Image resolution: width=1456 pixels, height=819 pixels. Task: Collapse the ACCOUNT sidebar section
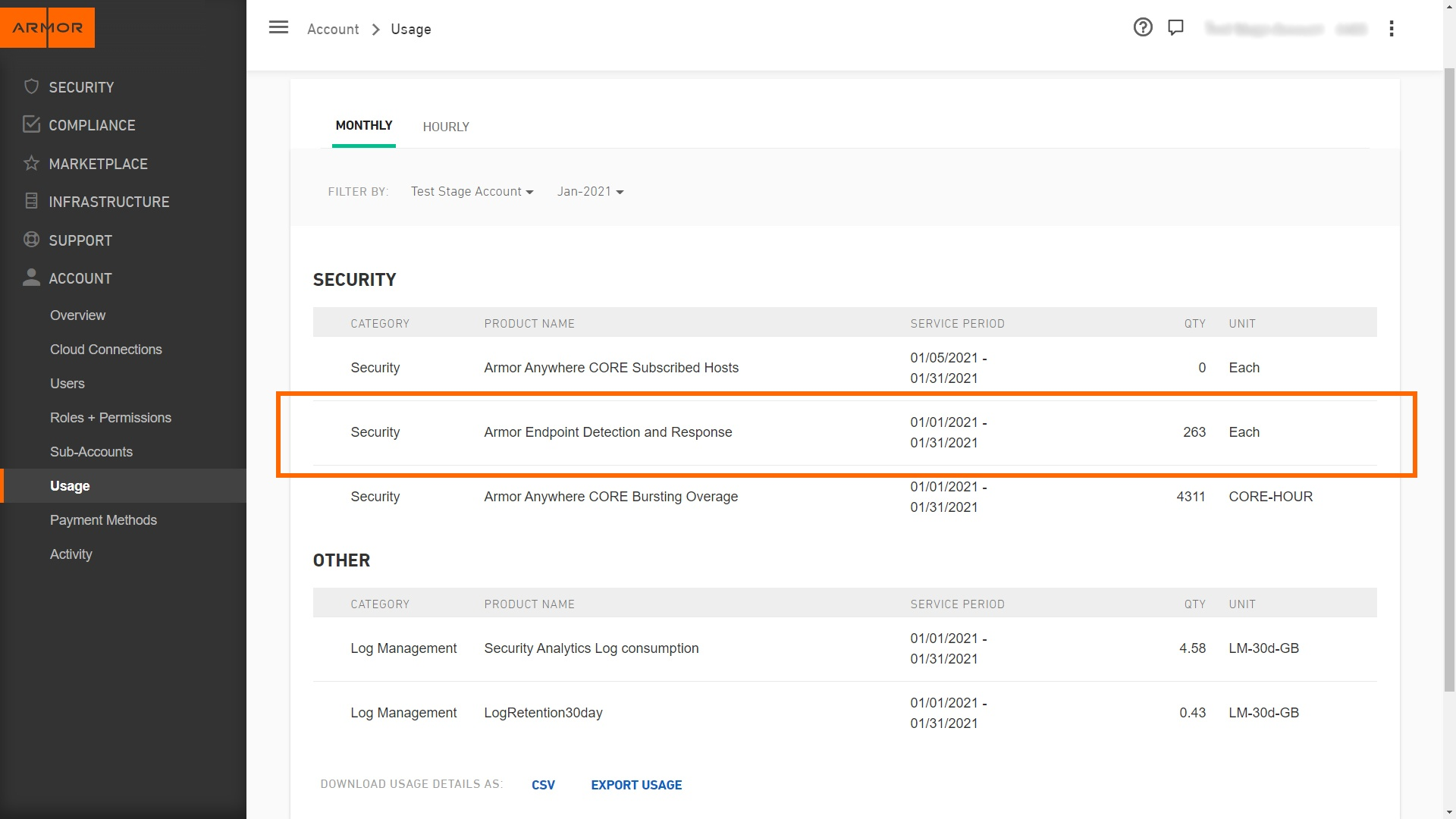point(80,278)
